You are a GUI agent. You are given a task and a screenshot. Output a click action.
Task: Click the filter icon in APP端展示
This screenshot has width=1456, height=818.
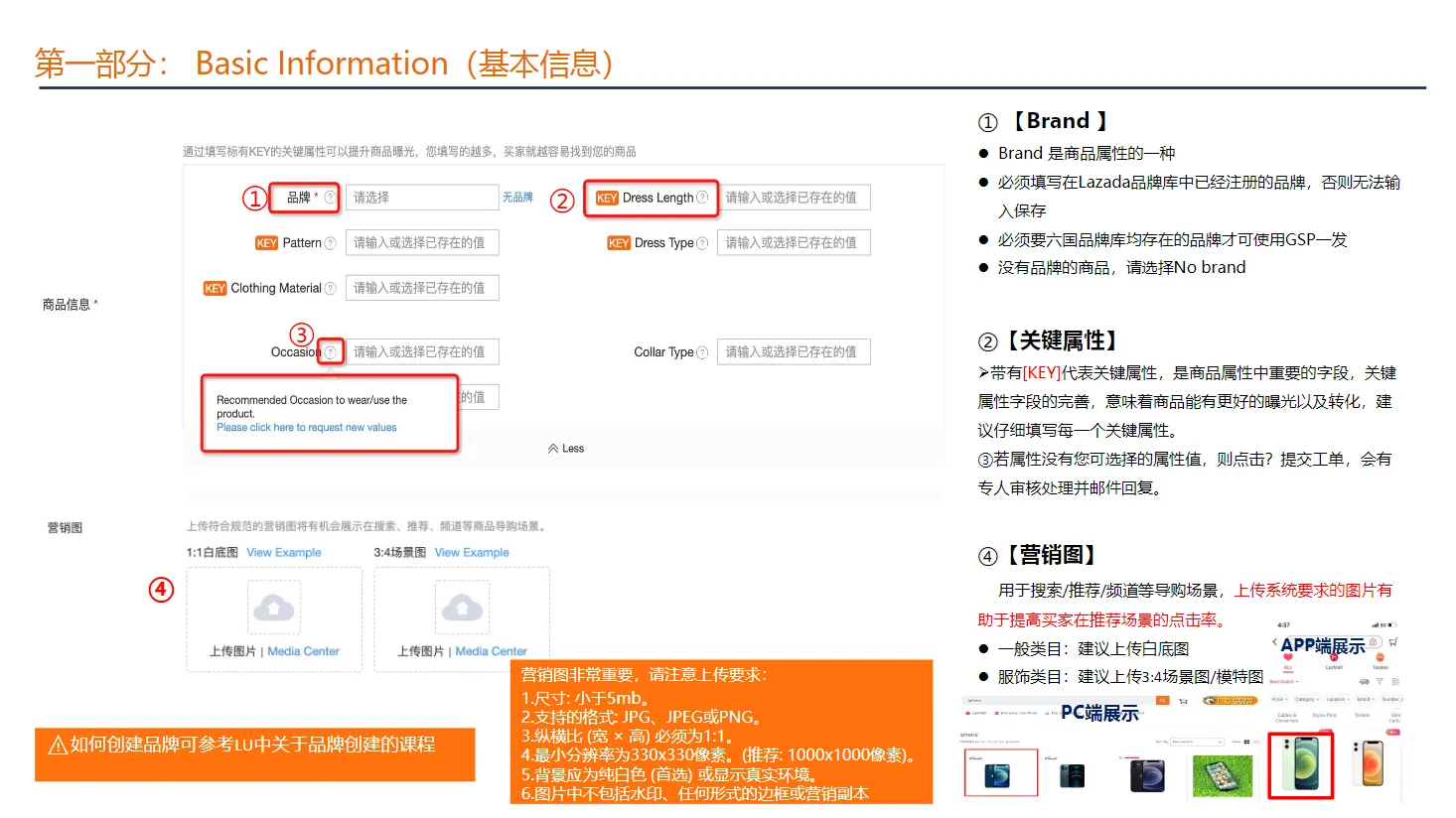[x=1381, y=682]
